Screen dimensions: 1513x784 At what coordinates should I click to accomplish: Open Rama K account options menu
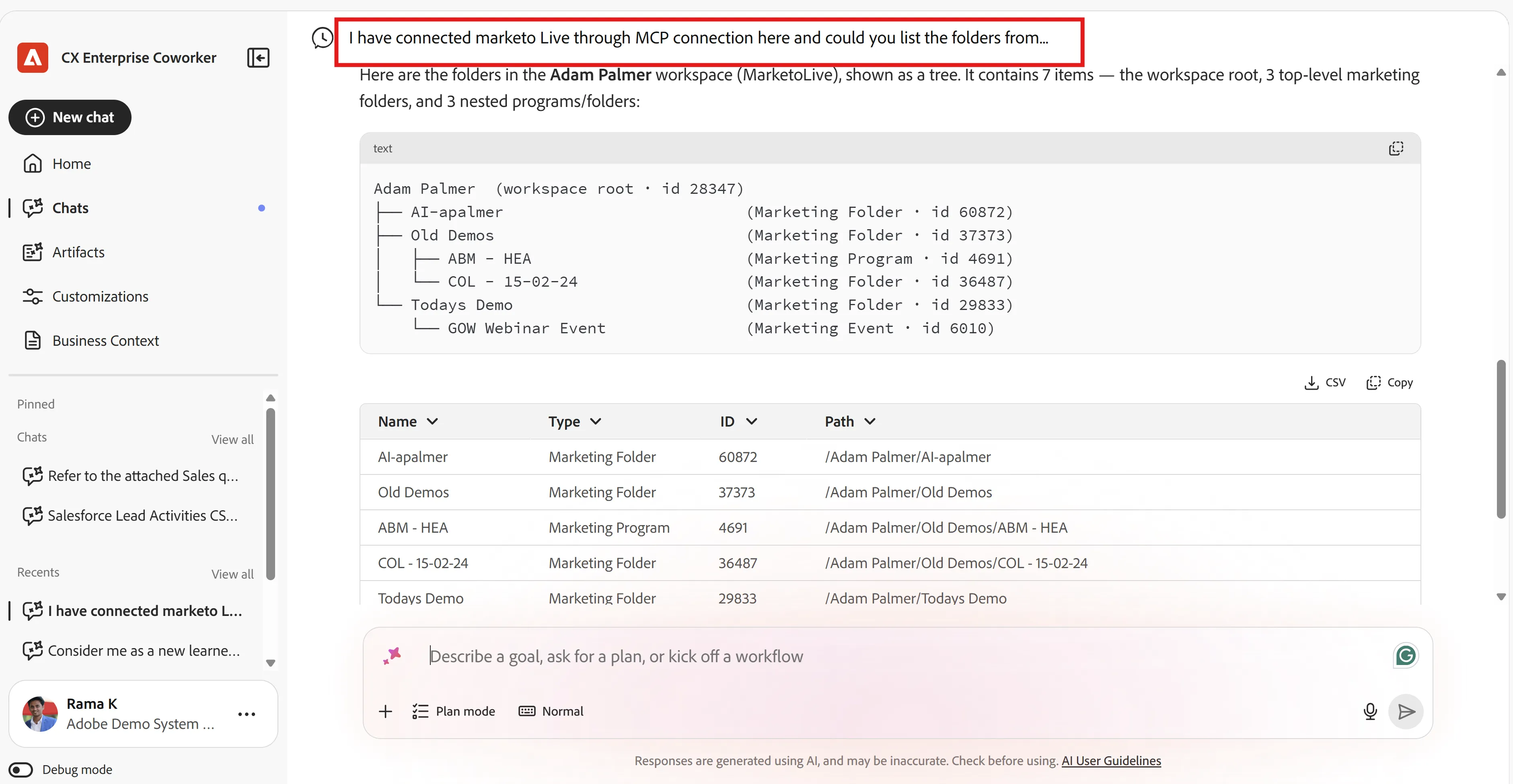[x=247, y=714]
